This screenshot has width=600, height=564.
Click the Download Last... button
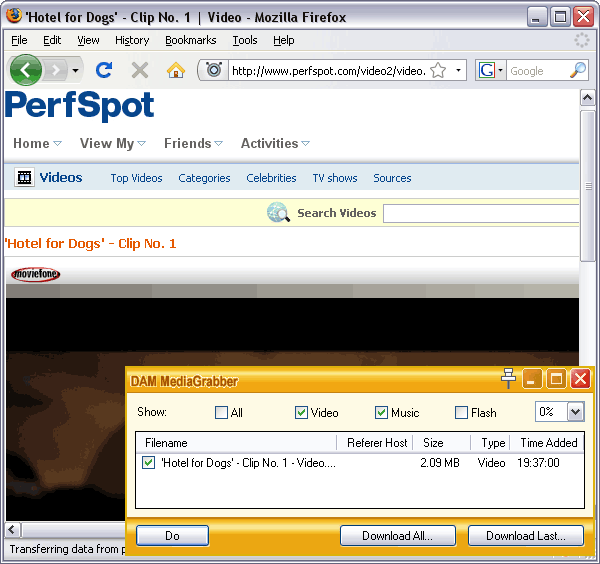click(x=526, y=536)
